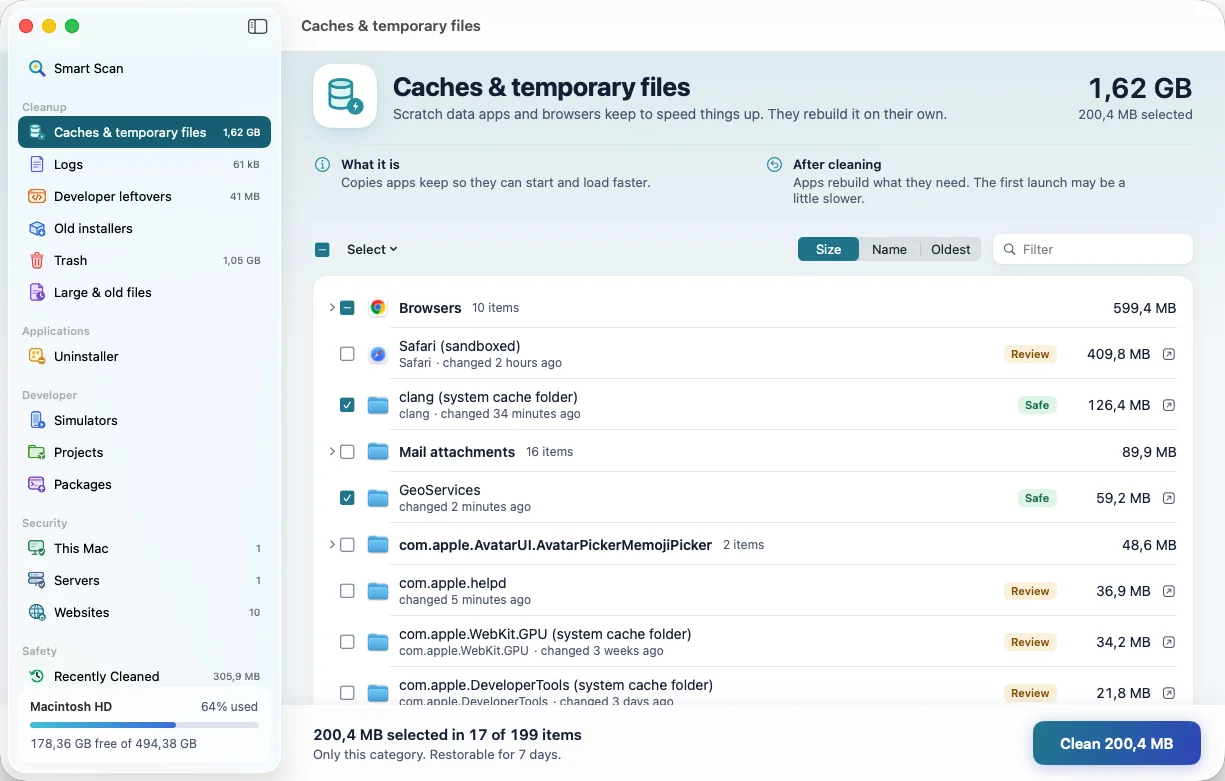The width and height of the screenshot is (1225, 781).
Task: Click the Servers icon in sidebar
Action: coord(37,580)
